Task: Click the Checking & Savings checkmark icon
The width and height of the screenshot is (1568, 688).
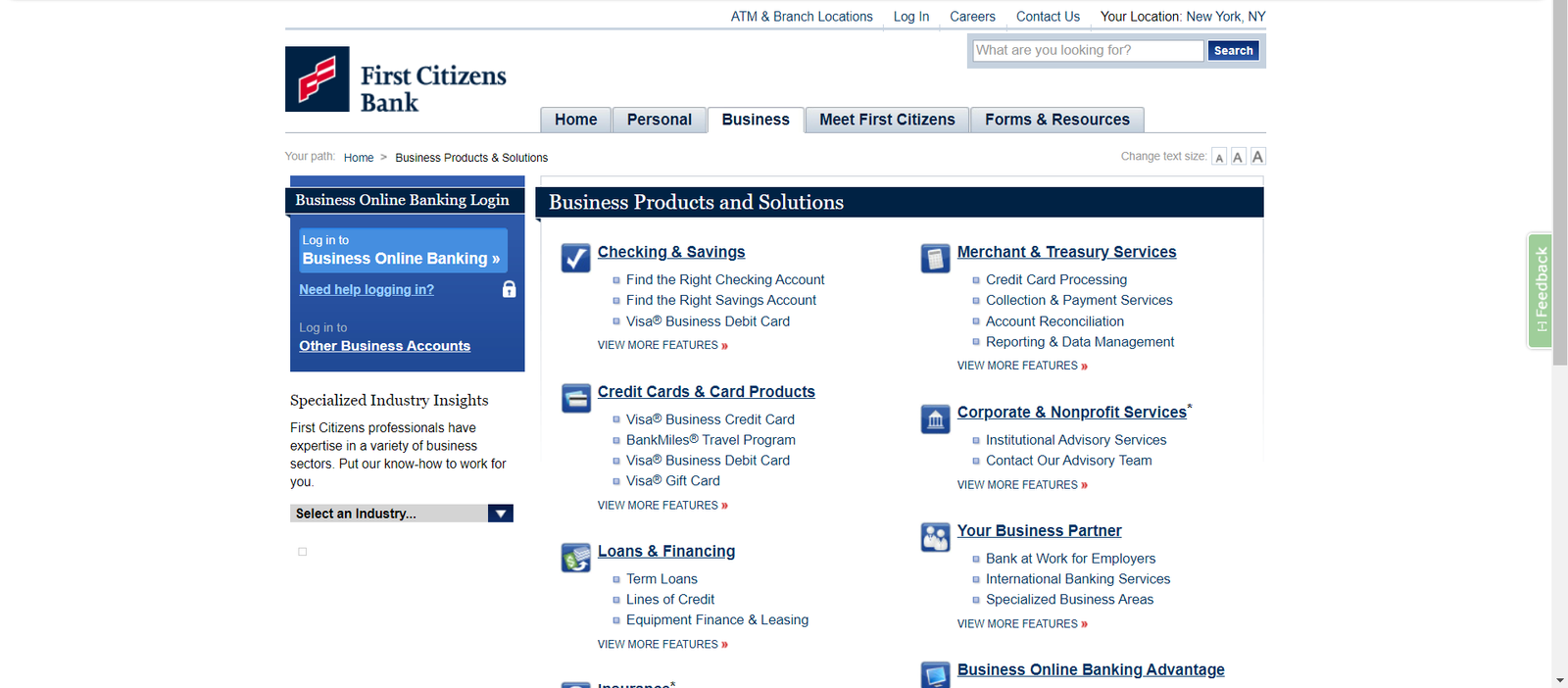Action: 575,258
